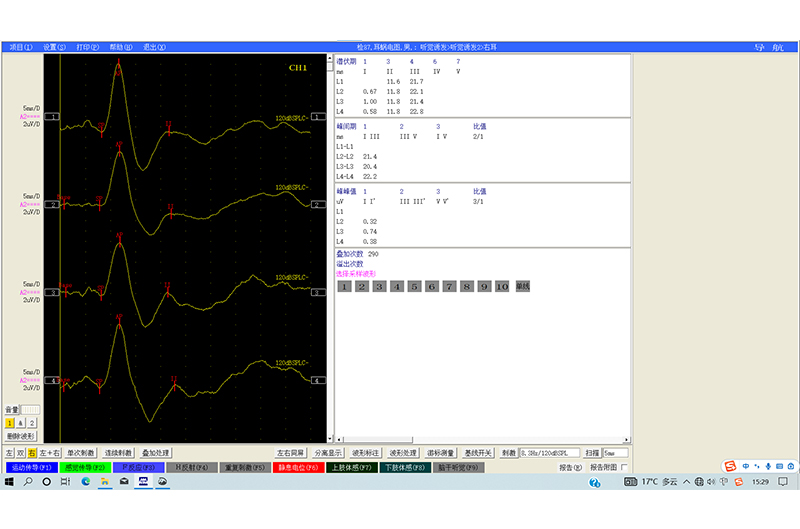
Task: Open the Sogou input method tray icon
Action: (738, 482)
